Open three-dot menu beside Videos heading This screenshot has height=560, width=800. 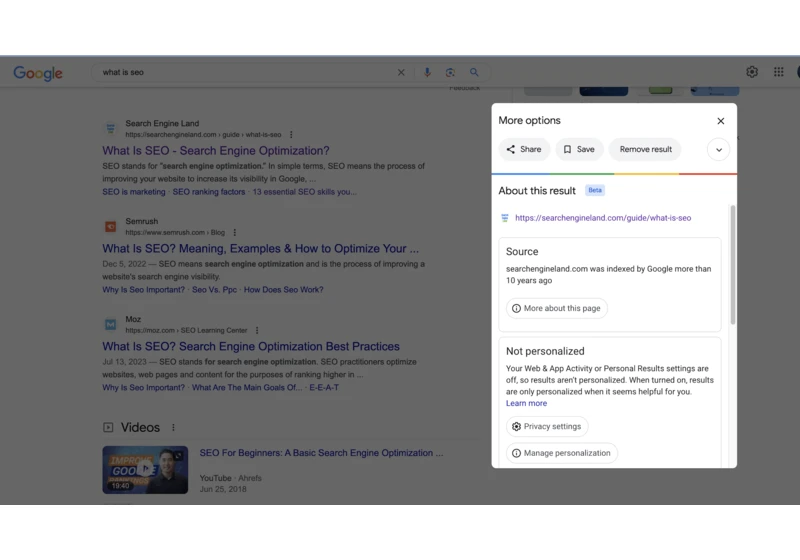click(x=173, y=427)
